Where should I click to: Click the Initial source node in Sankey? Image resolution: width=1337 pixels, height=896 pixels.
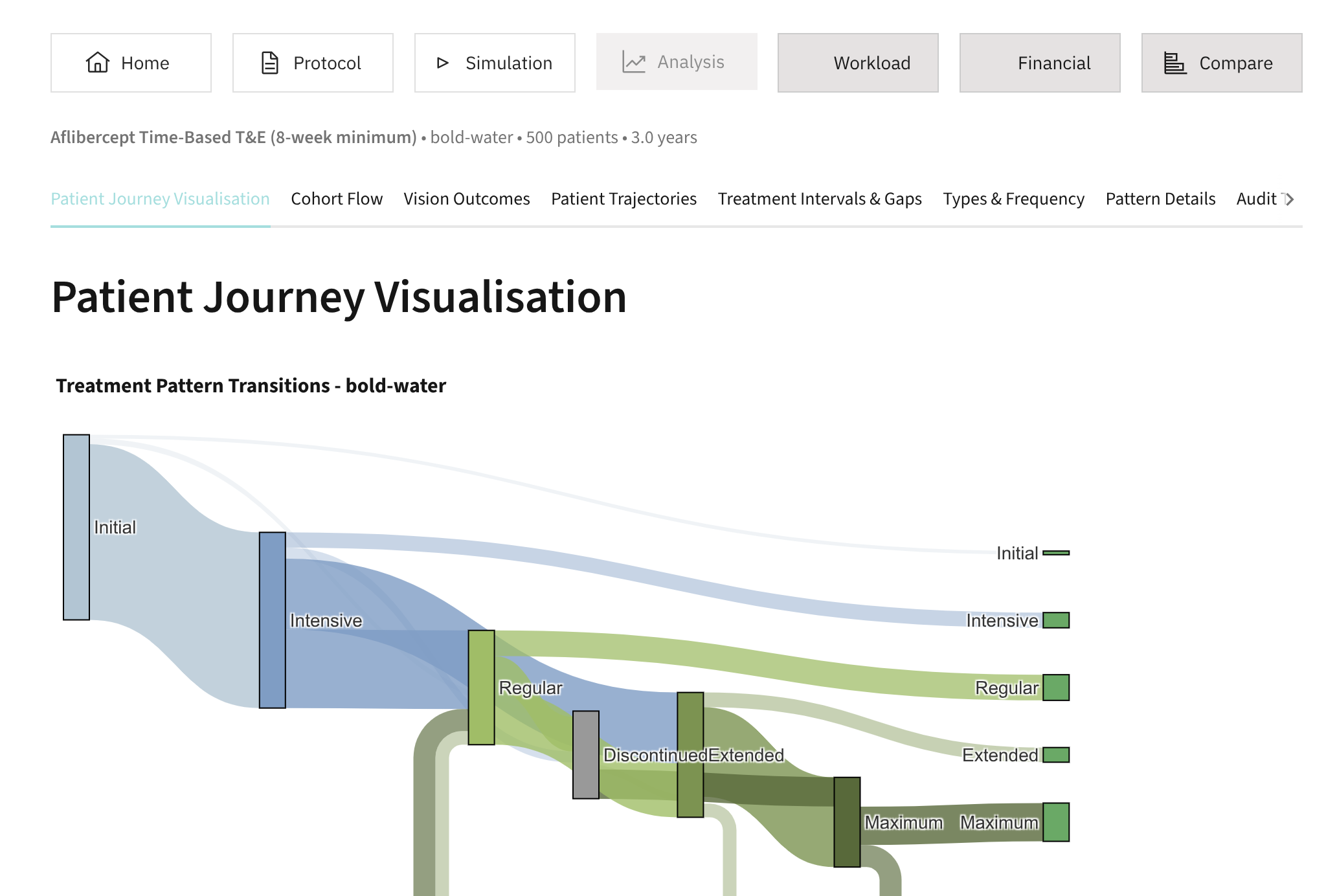coord(76,527)
